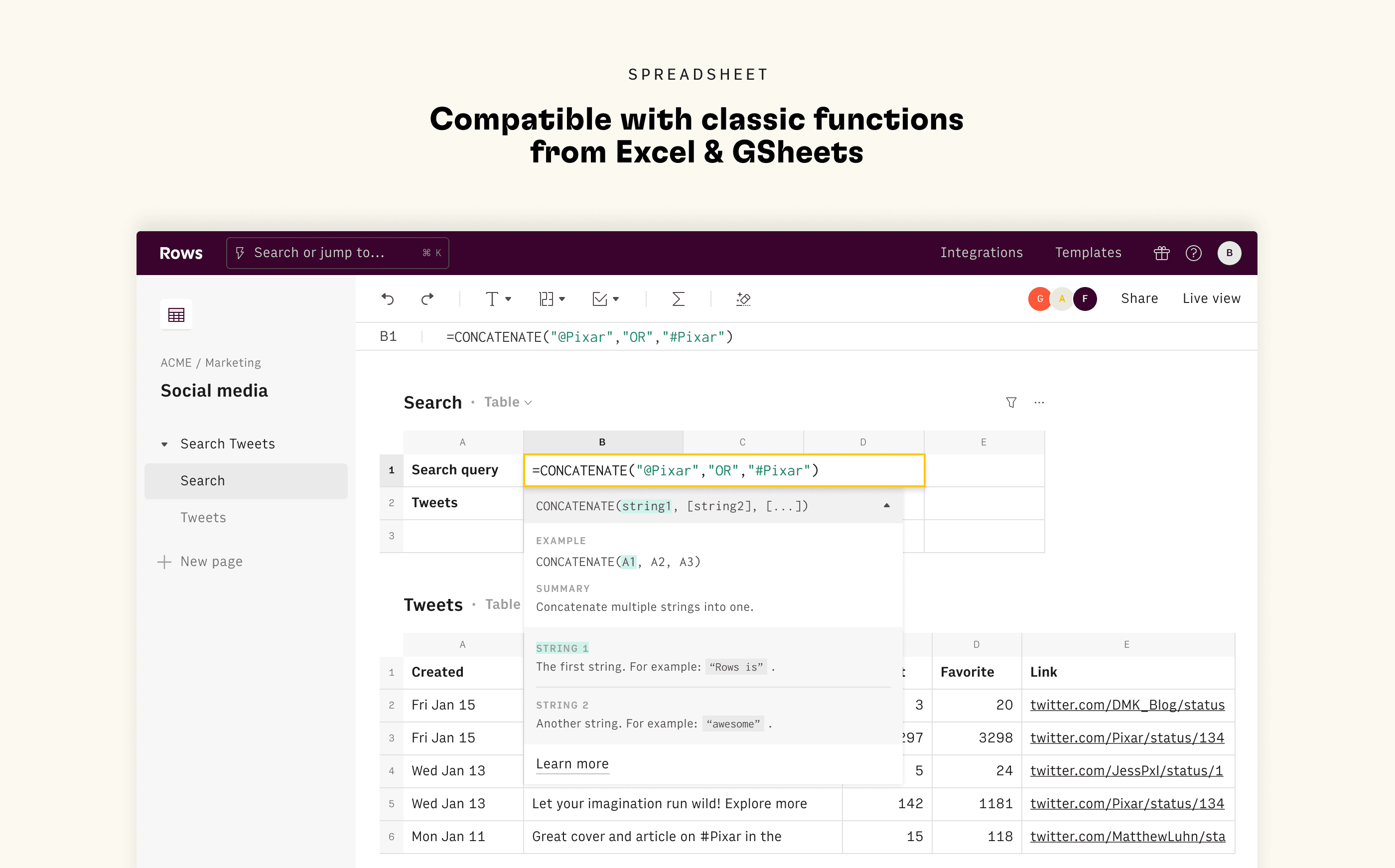Click the Learn more link
Screen dimensions: 1395x868
(572, 764)
